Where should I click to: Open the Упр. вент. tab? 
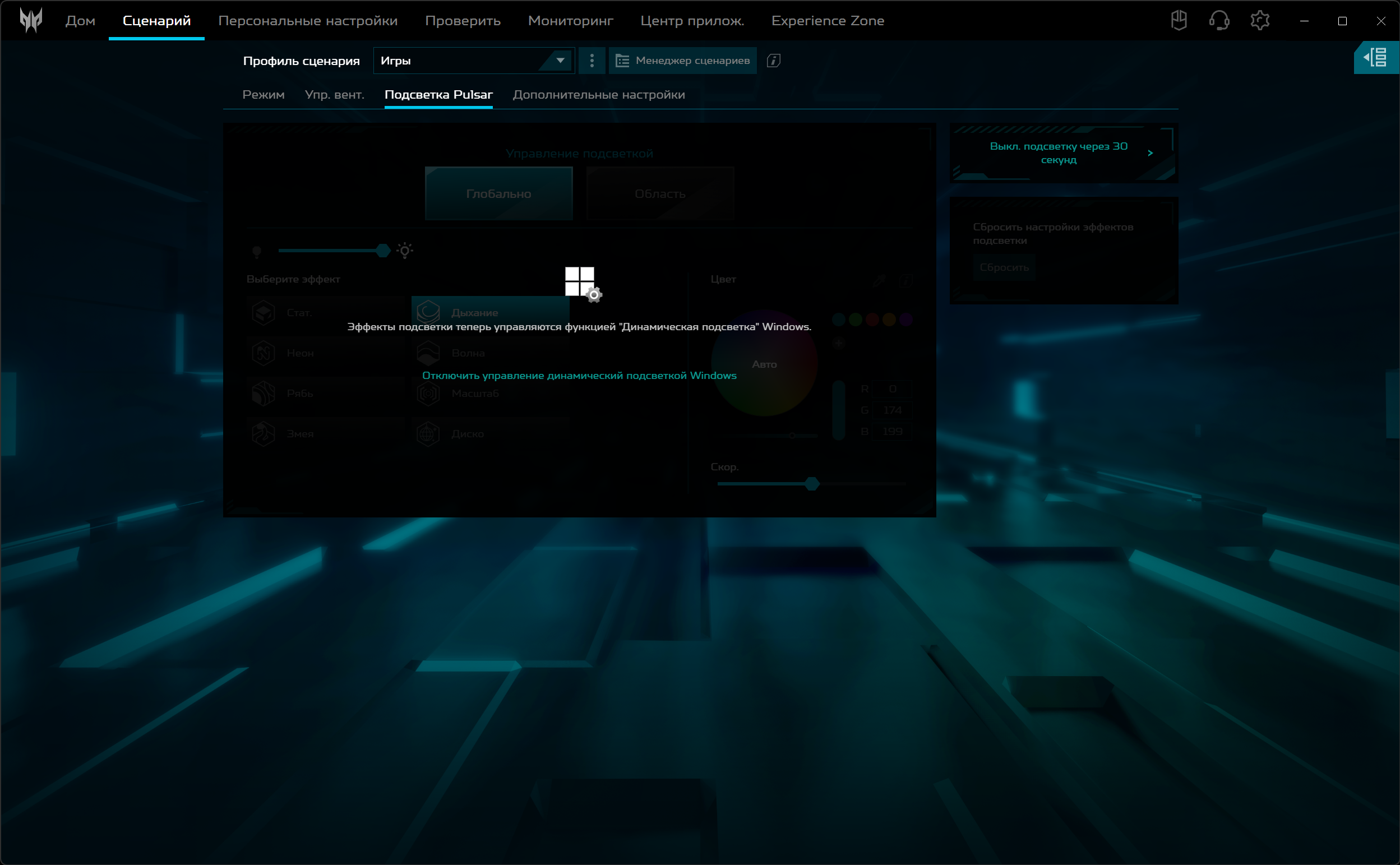coord(334,95)
